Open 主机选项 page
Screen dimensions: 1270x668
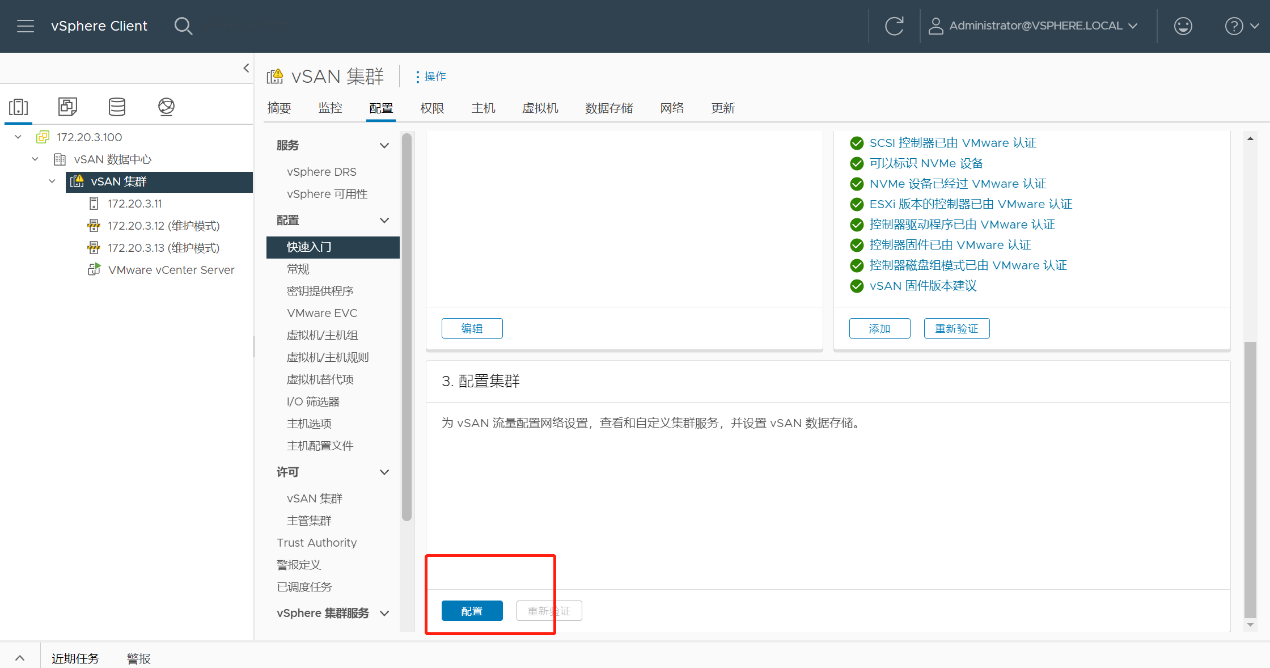pos(309,423)
